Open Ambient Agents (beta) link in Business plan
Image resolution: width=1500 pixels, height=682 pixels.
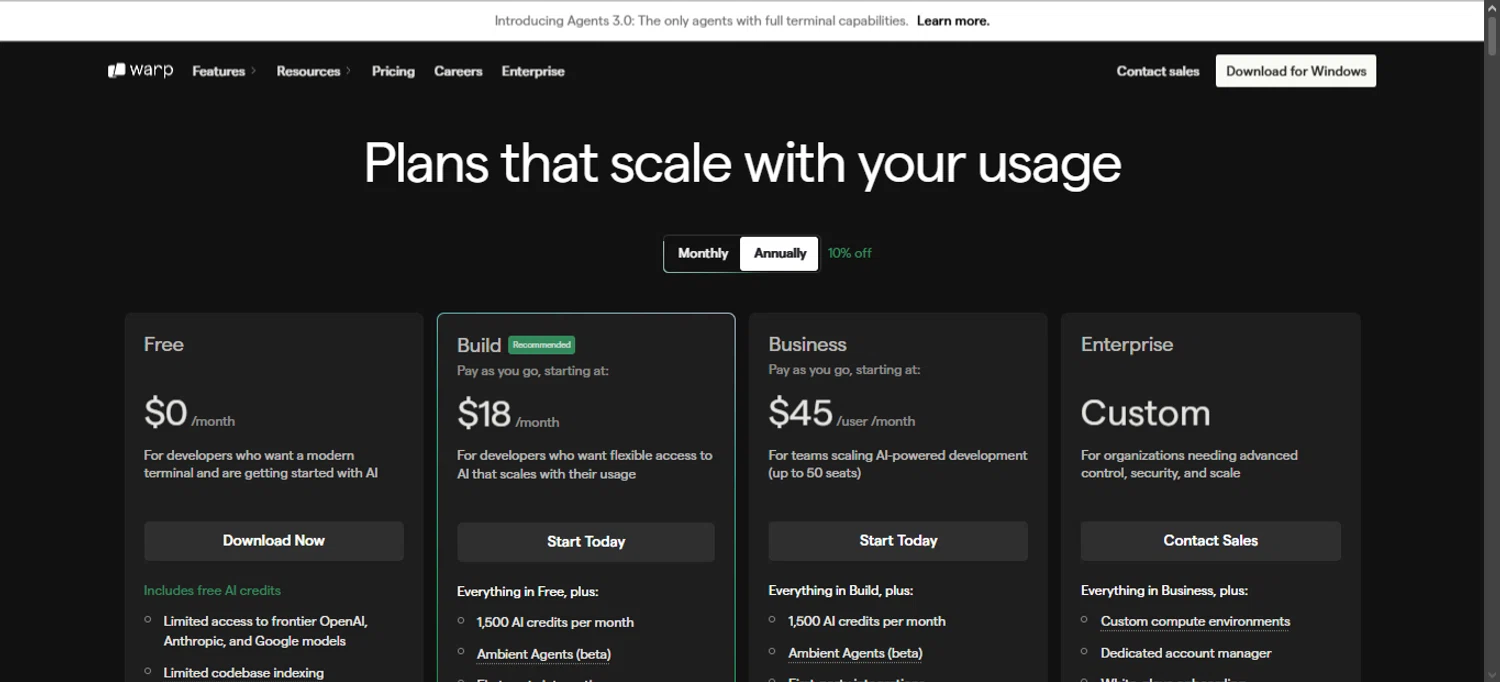(855, 653)
